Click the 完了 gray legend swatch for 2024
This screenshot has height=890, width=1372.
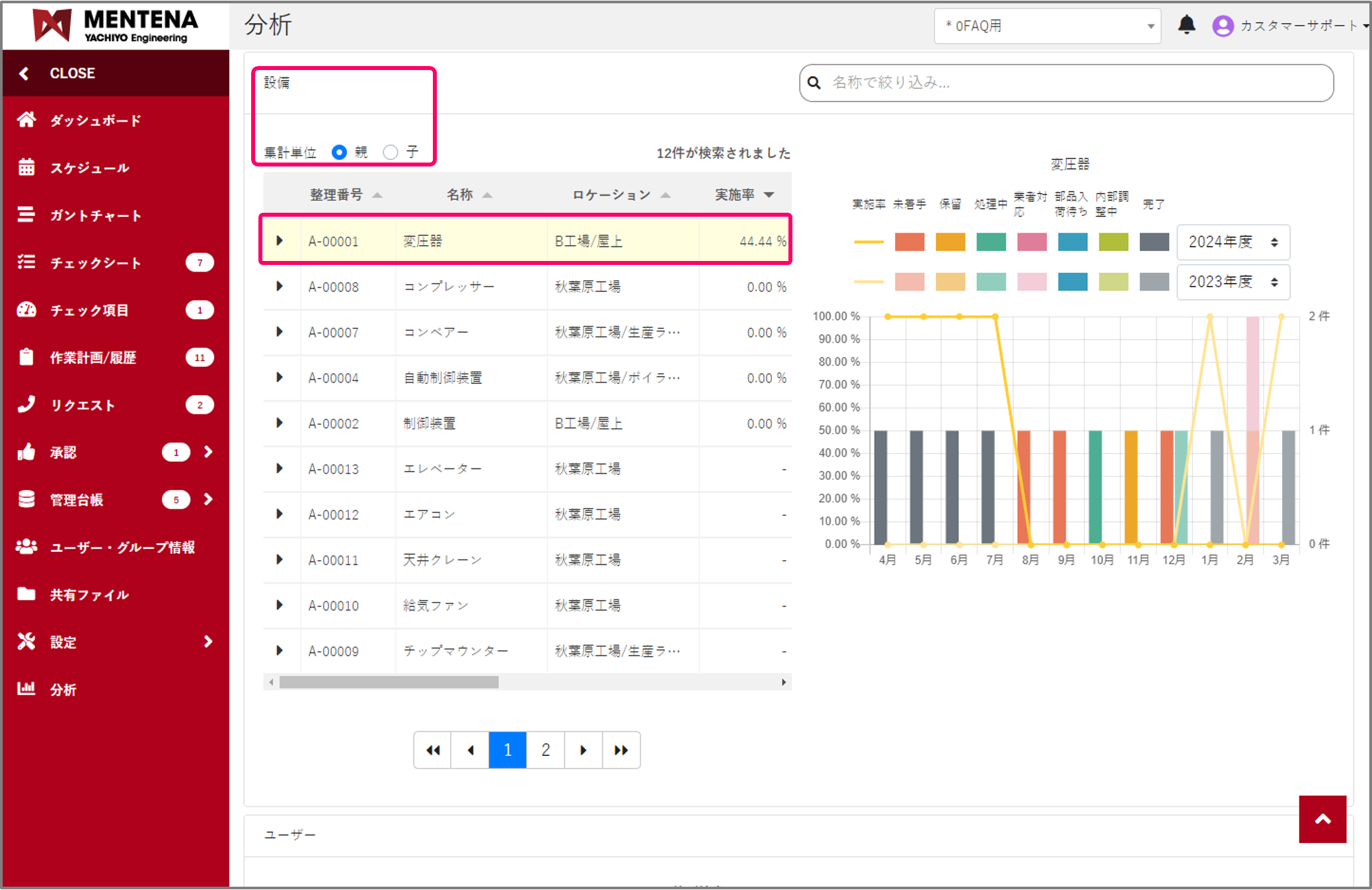(1154, 242)
